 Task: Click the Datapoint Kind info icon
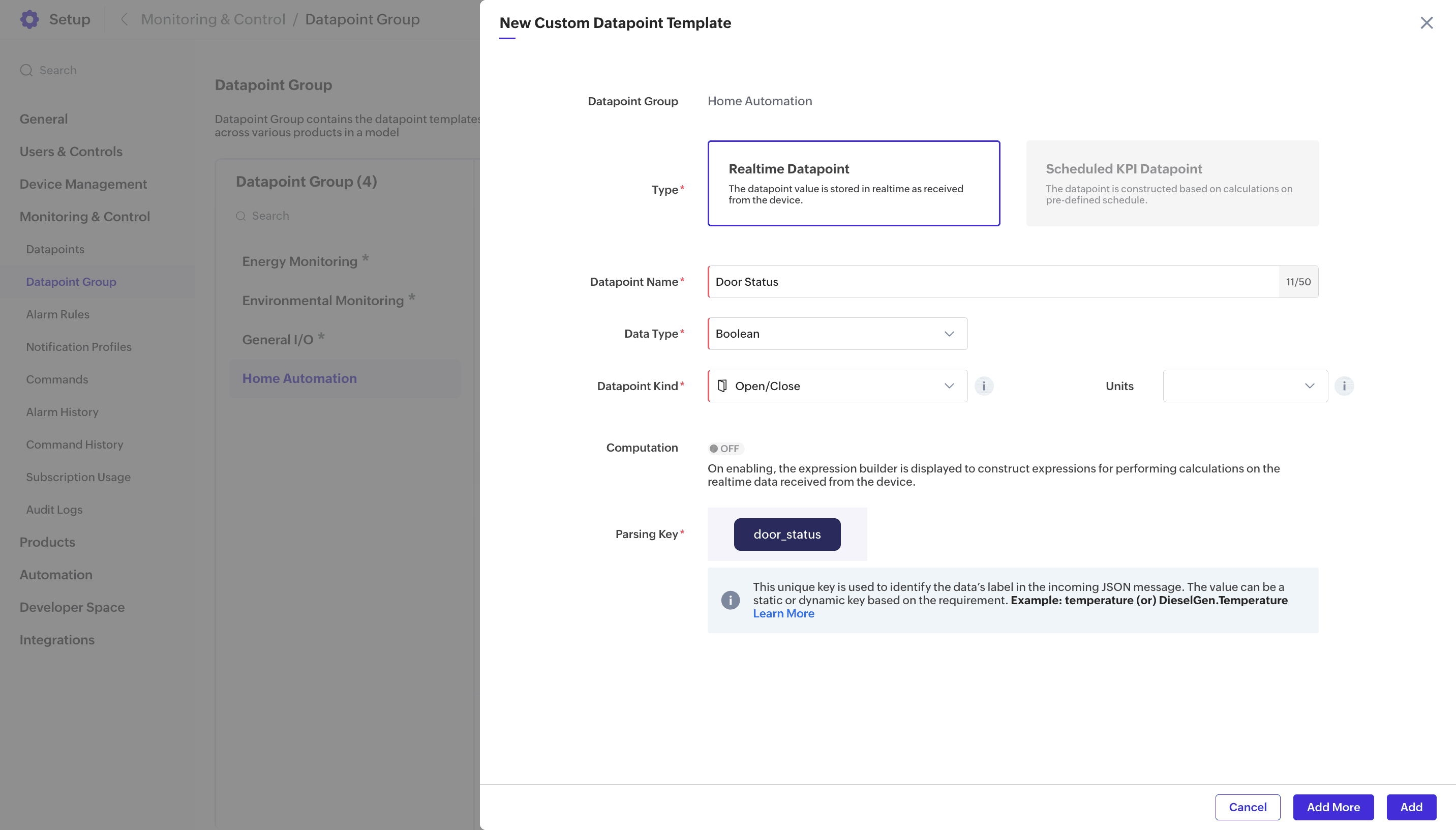[x=984, y=386]
